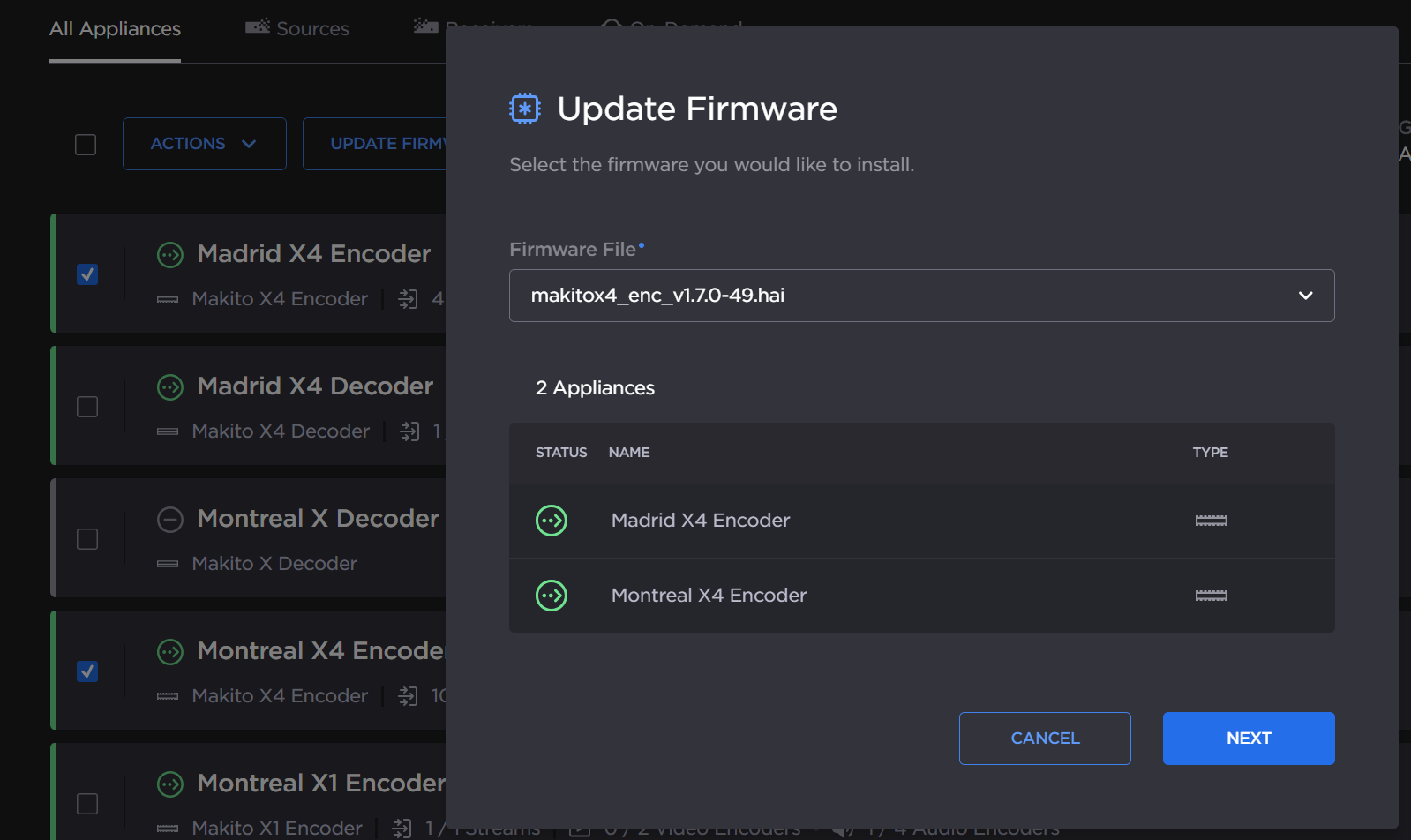Image resolution: width=1411 pixels, height=840 pixels.
Task: Click the Sources icon in the top bar
Action: pos(255,27)
